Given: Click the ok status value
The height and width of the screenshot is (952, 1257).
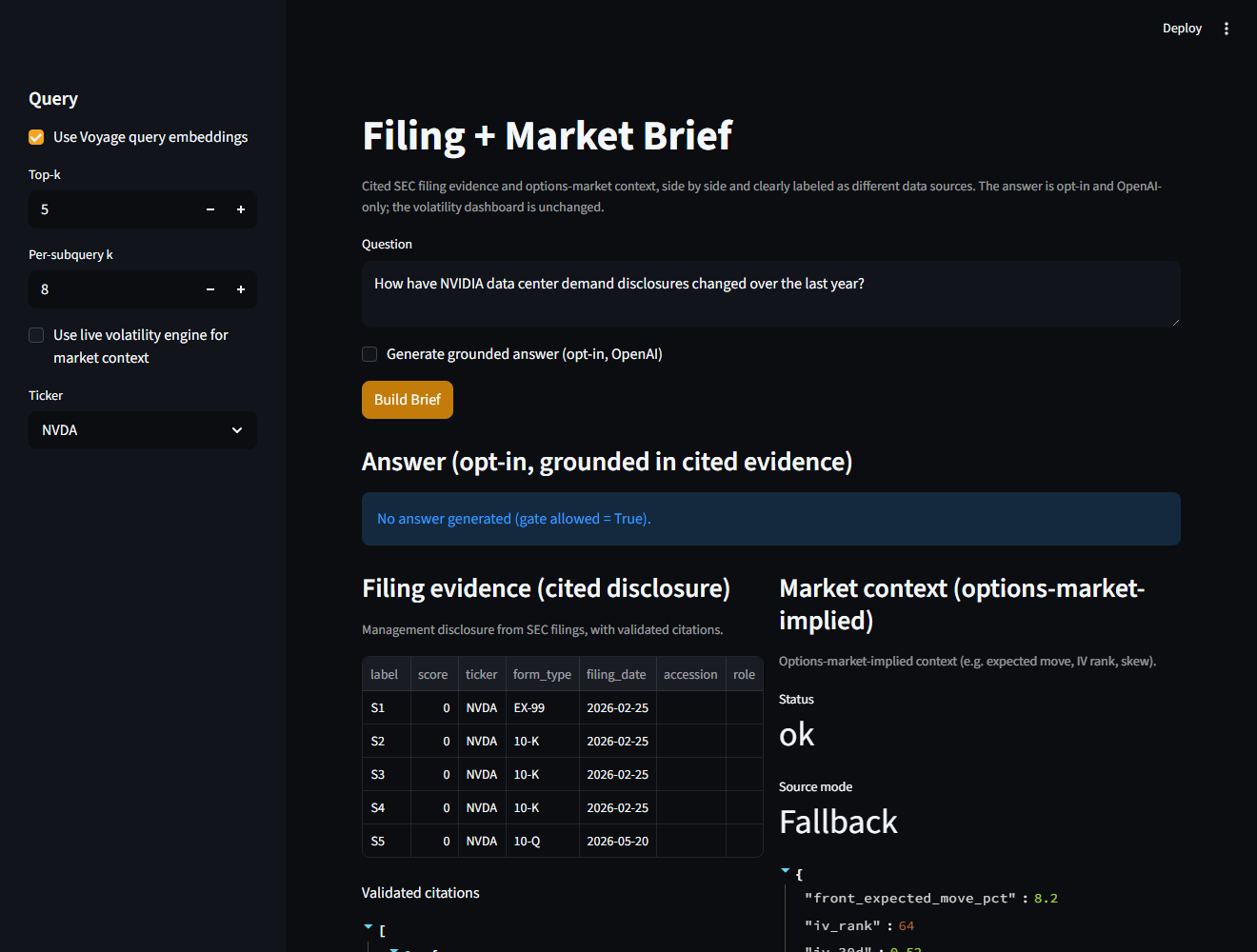Looking at the screenshot, I should (797, 734).
